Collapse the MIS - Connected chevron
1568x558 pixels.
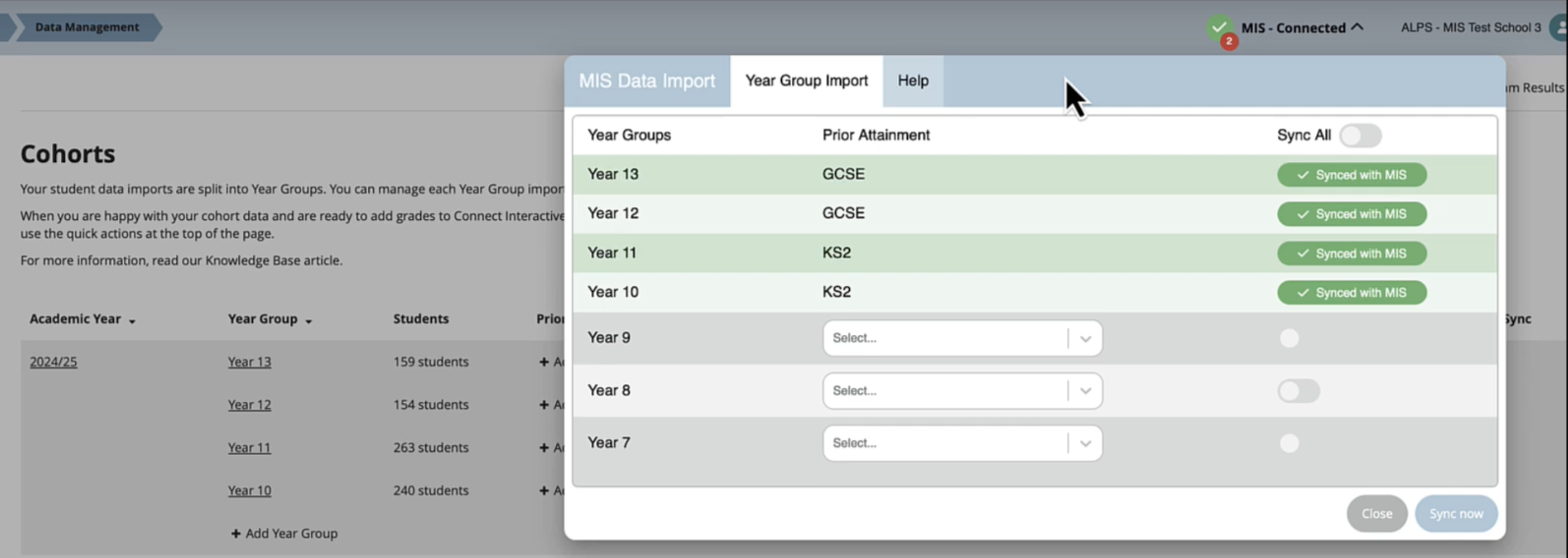1357,27
